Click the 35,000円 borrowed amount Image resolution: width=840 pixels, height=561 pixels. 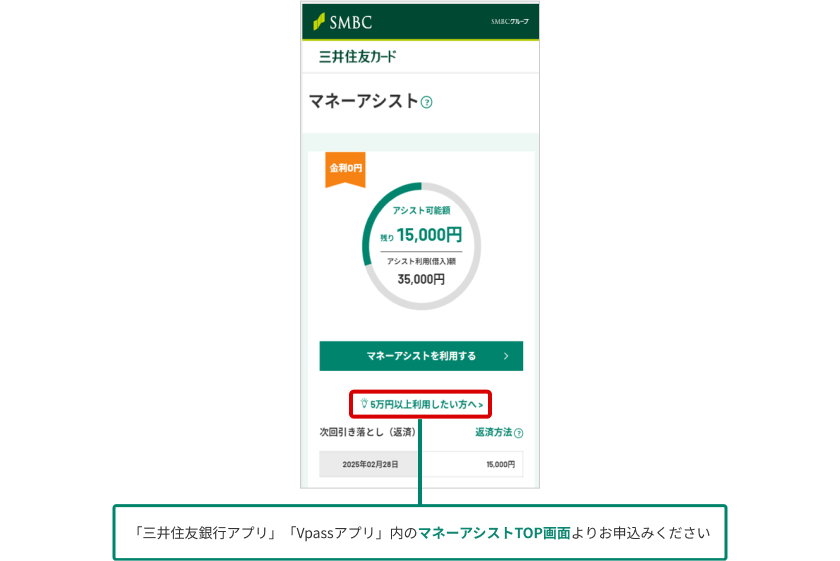421,279
